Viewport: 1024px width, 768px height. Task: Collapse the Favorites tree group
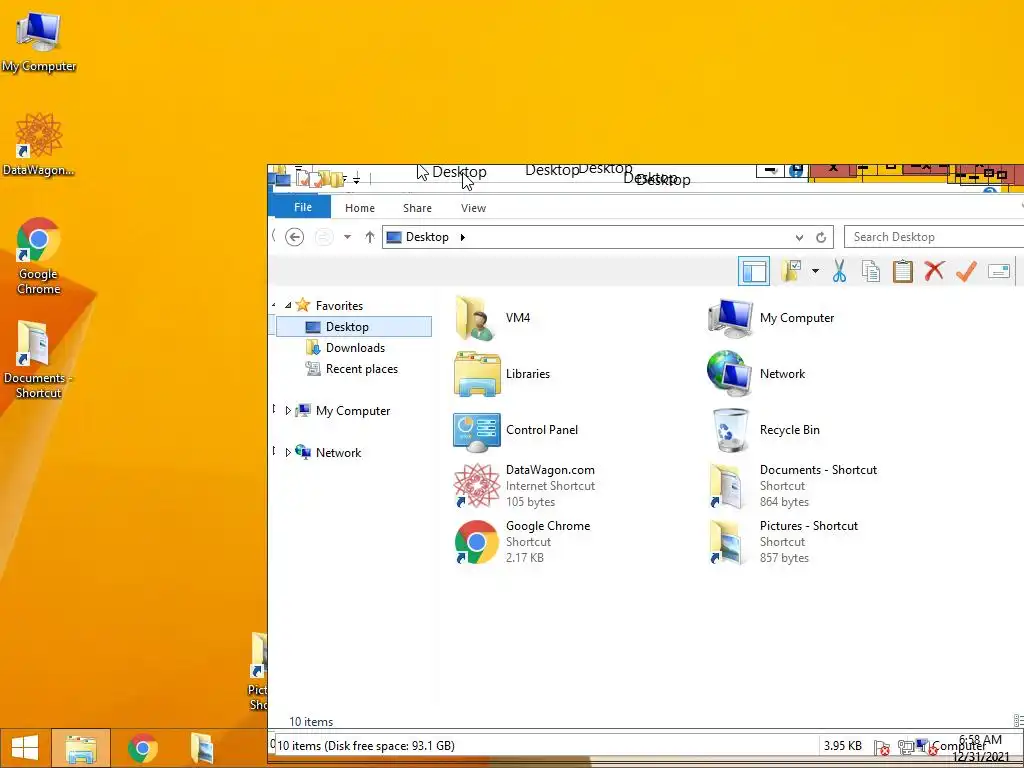pos(288,306)
